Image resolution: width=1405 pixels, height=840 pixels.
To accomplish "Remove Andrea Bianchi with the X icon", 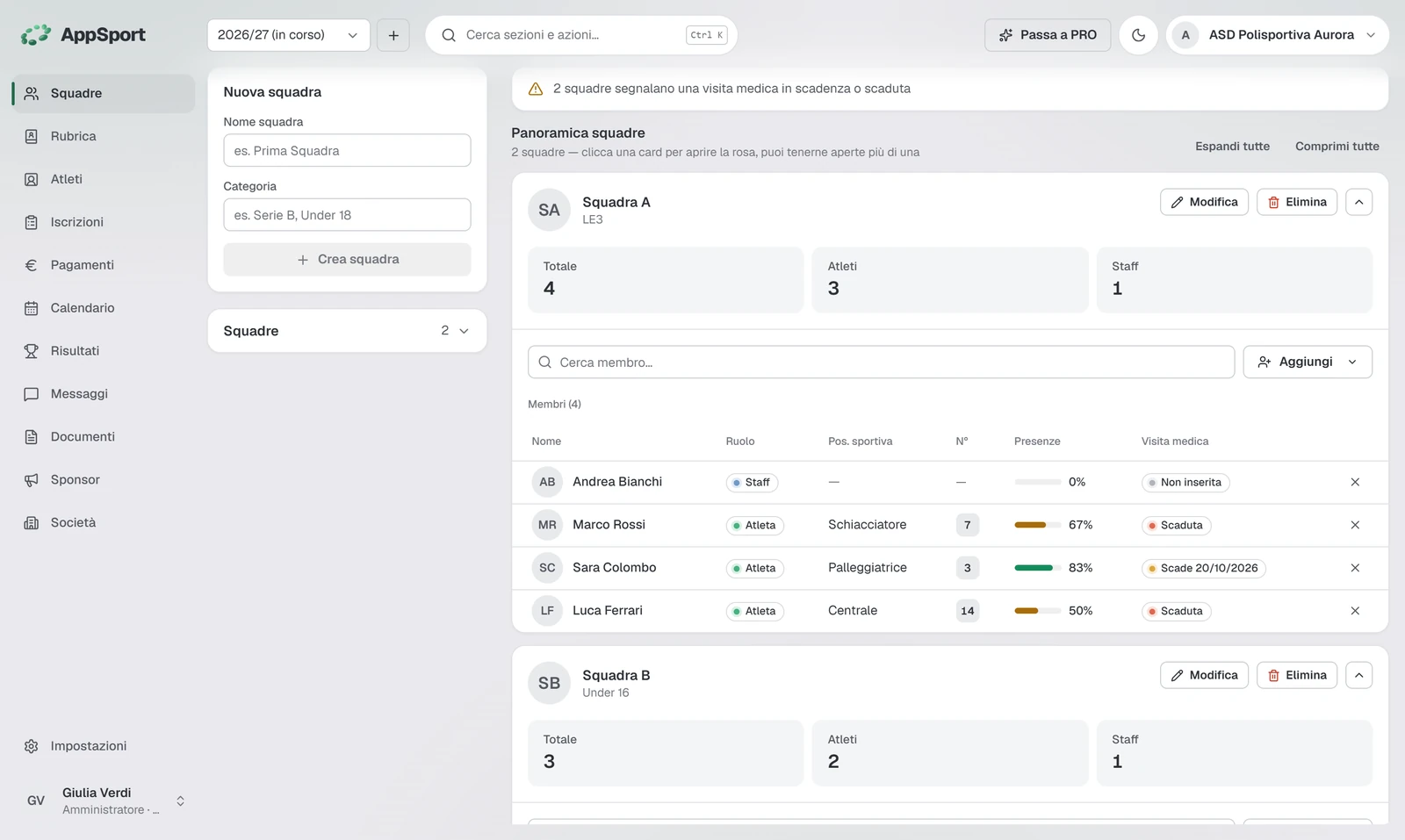I will point(1355,482).
